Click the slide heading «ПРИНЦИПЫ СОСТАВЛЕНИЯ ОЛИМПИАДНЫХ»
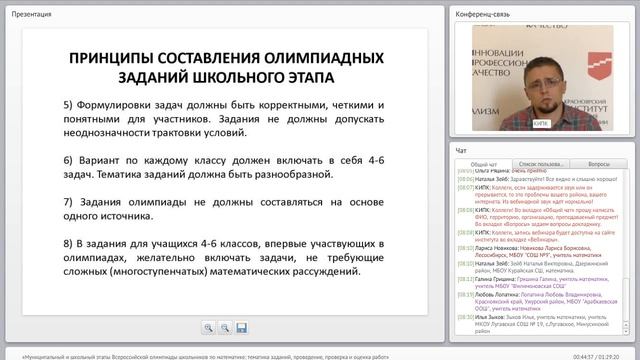 point(227,58)
